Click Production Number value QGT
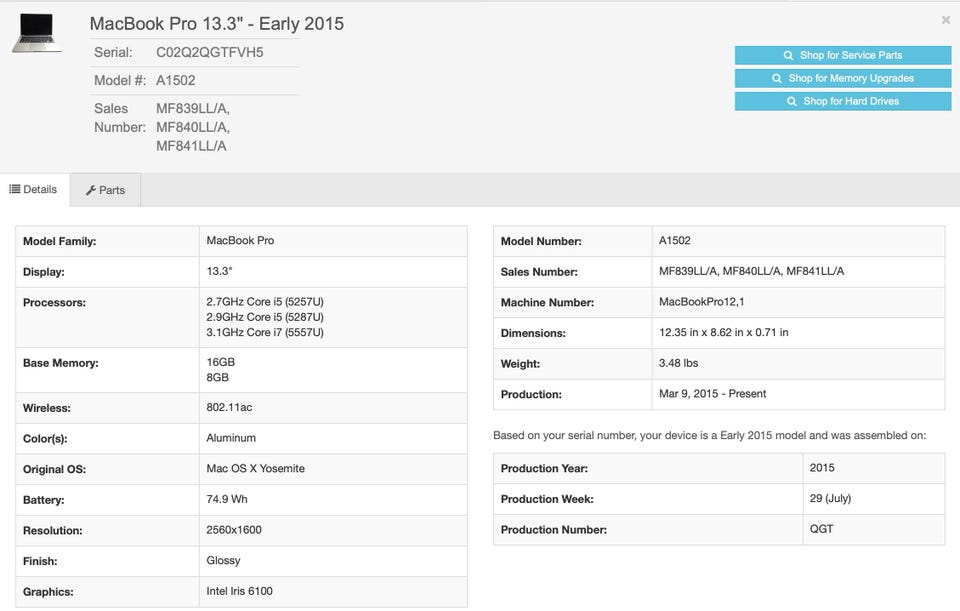960x611 pixels. click(x=821, y=529)
